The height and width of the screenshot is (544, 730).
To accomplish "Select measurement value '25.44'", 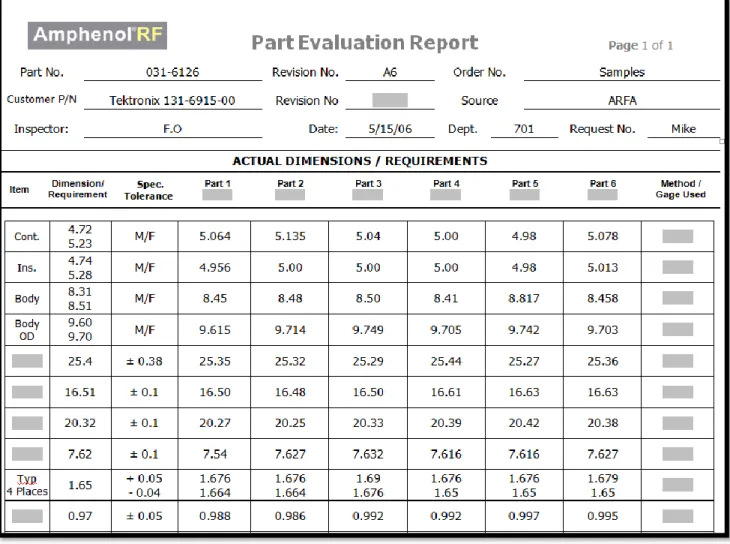I will tap(446, 361).
